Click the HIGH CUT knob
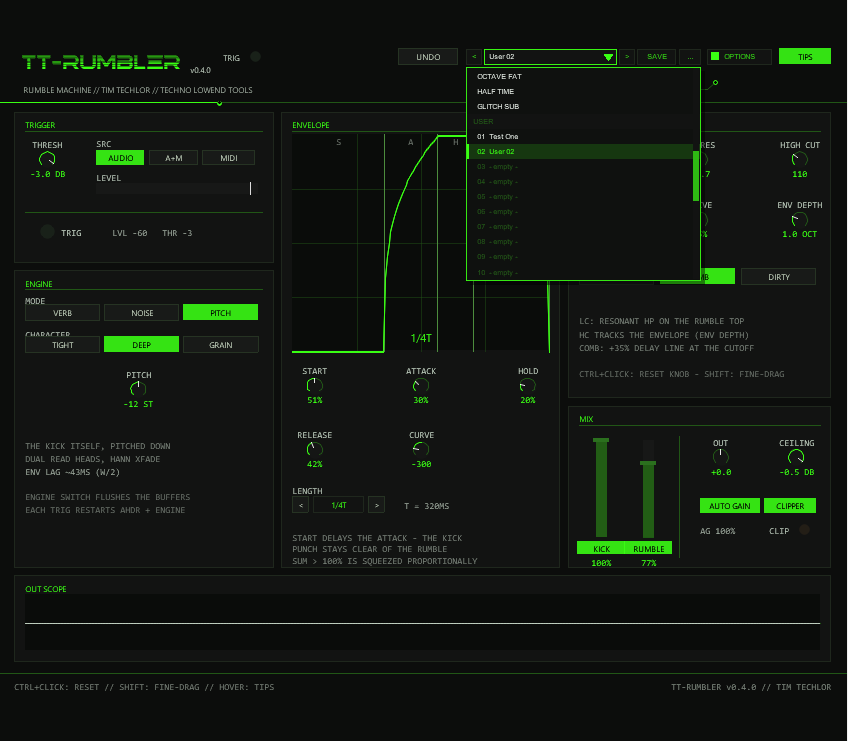The height and width of the screenshot is (741, 848). 799,159
